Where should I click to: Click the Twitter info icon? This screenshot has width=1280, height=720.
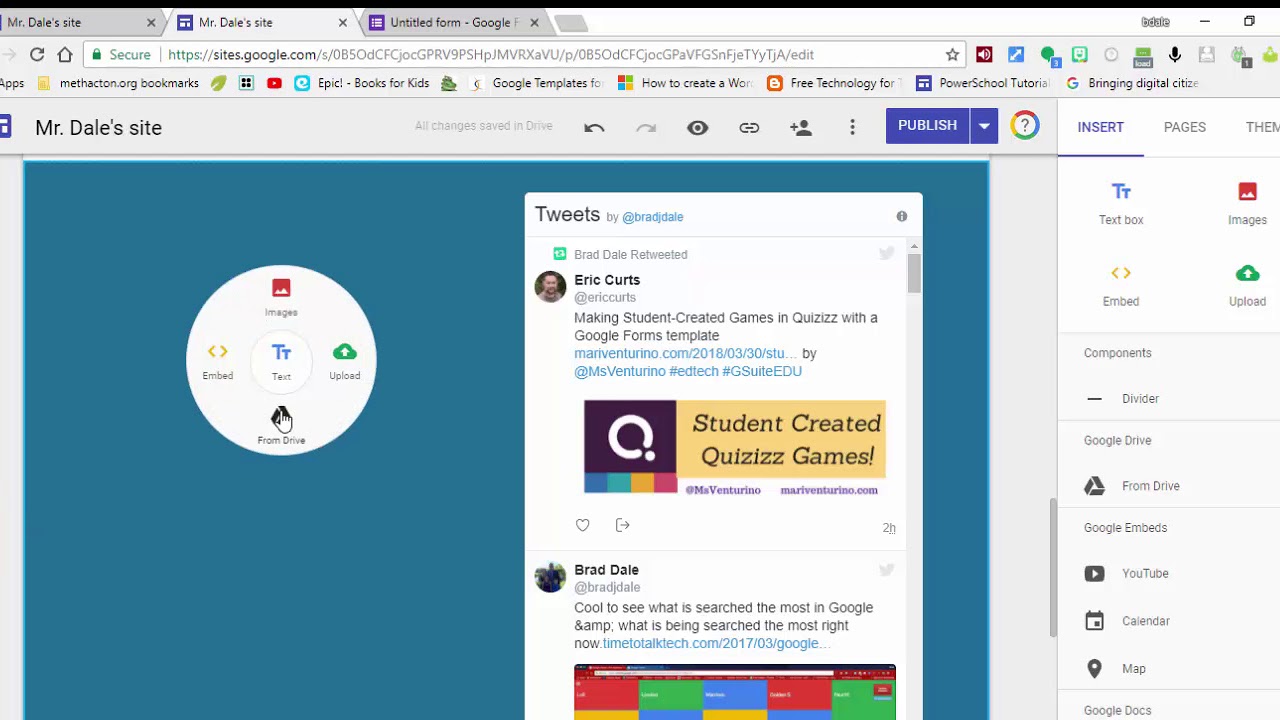coord(902,216)
